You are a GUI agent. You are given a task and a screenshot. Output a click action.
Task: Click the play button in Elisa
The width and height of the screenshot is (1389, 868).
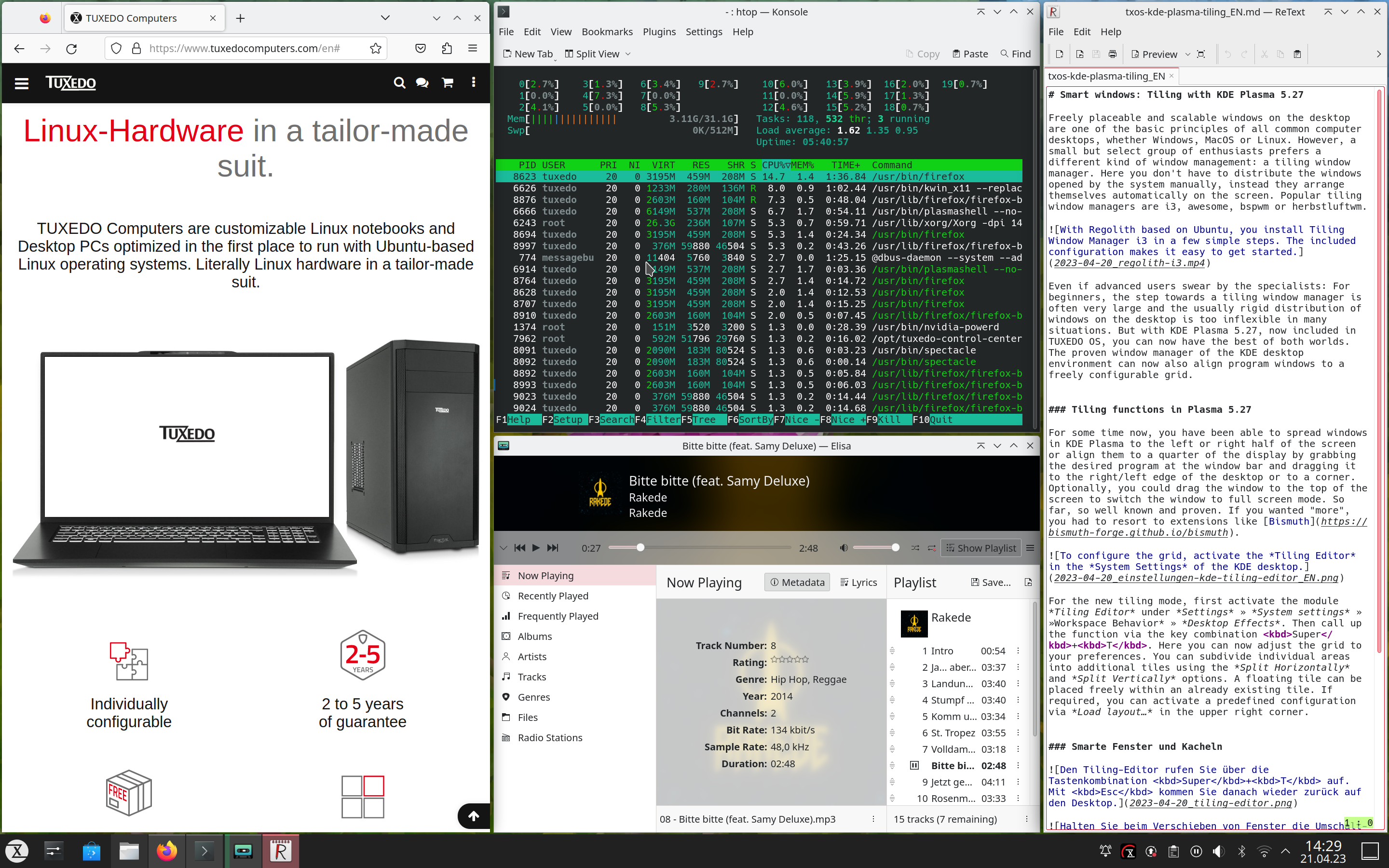[535, 548]
